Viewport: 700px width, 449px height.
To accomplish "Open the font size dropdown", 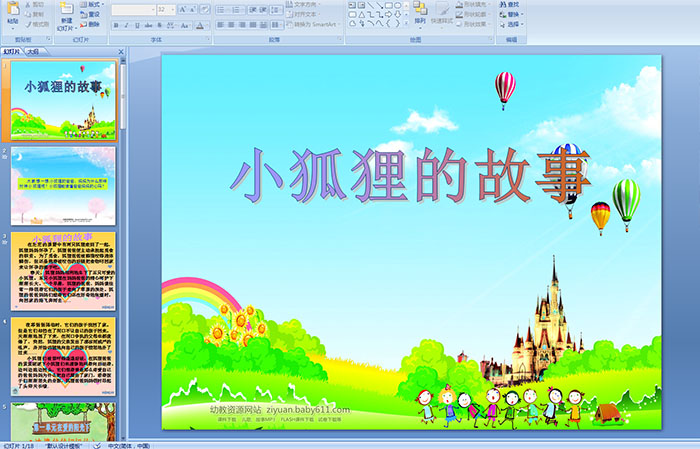I will (172, 9).
